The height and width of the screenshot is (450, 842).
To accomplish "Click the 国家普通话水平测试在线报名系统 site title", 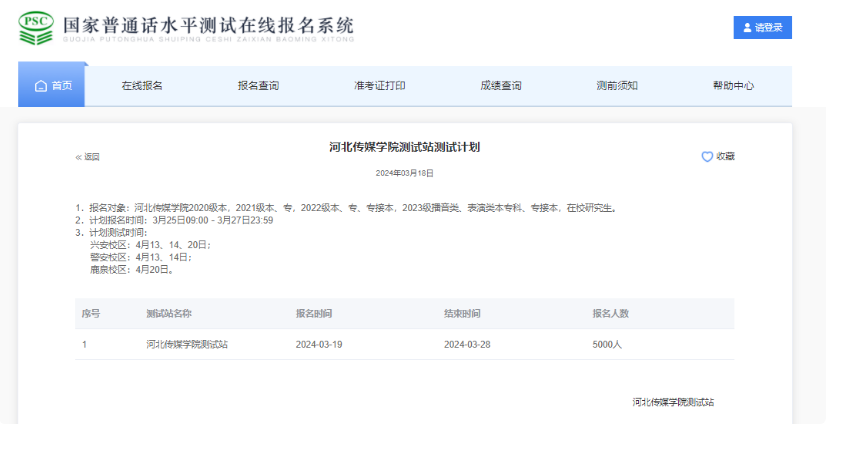I will click(x=208, y=26).
